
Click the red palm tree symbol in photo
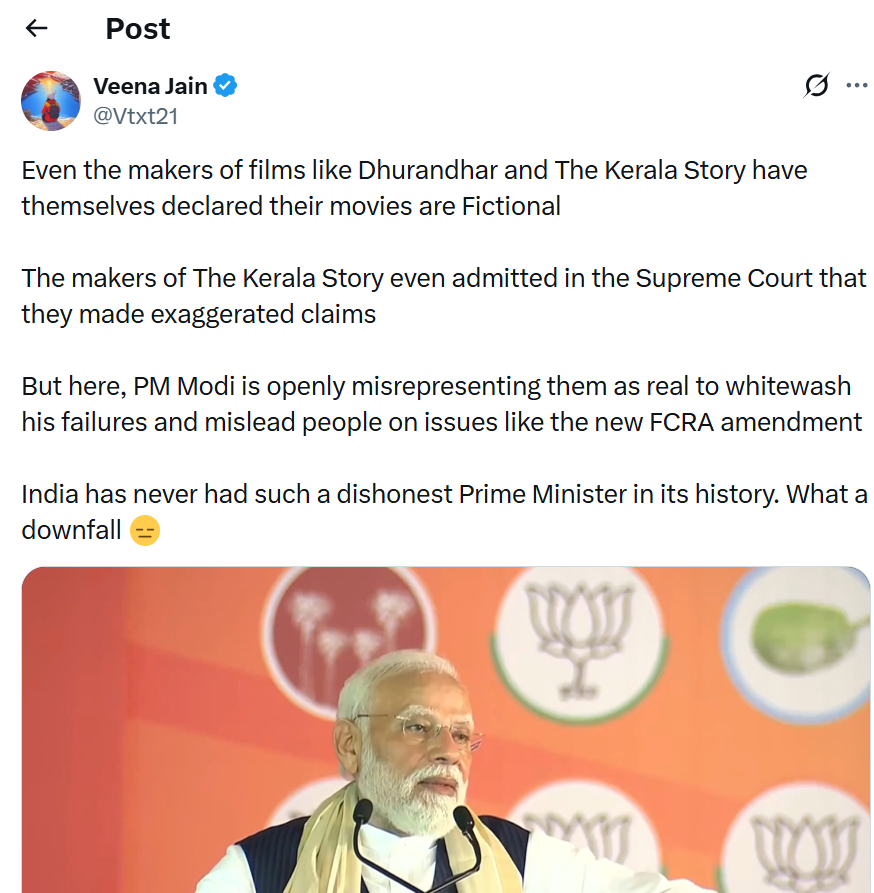(x=347, y=625)
